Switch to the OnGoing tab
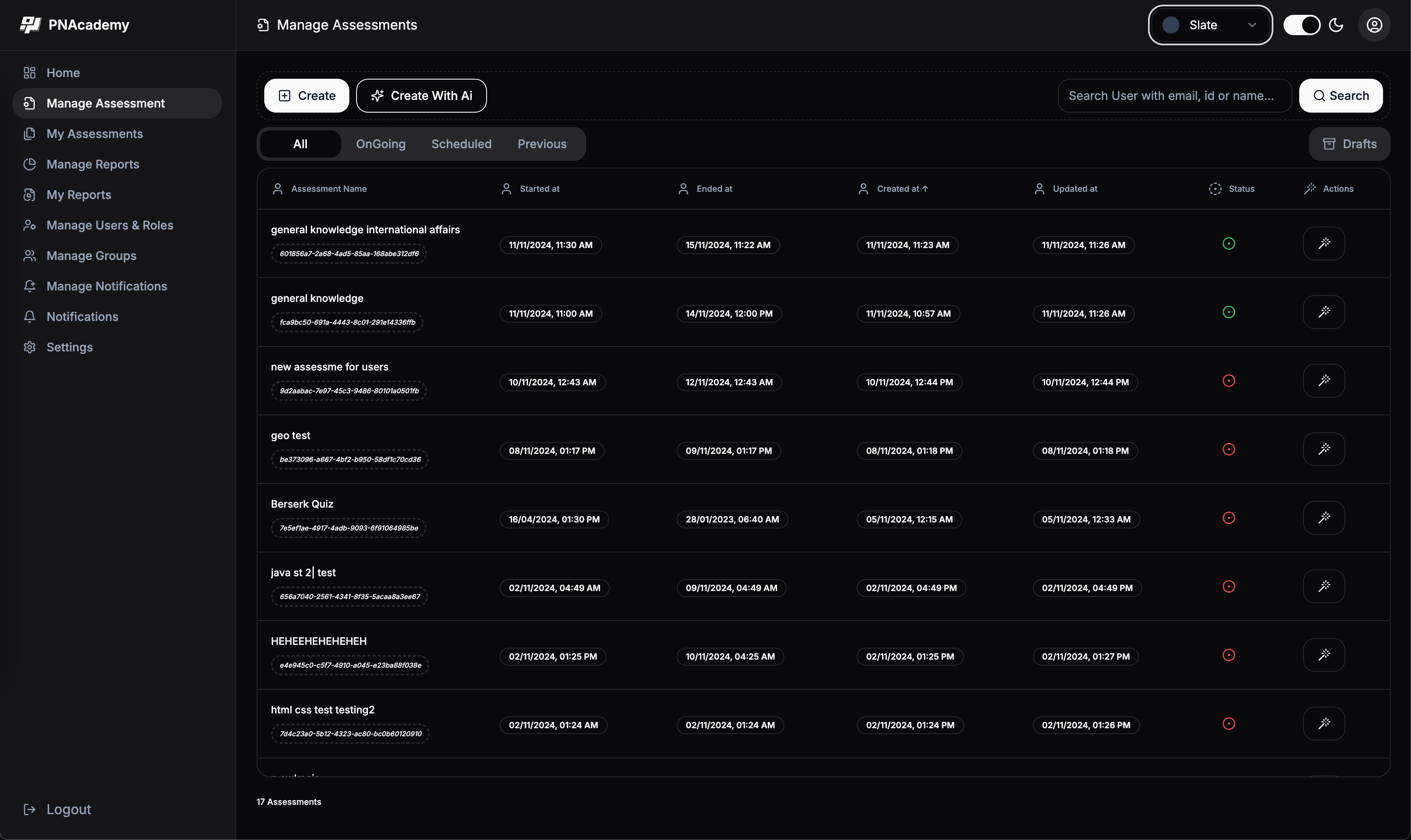Screen dimensions: 1411x840 point(380,144)
